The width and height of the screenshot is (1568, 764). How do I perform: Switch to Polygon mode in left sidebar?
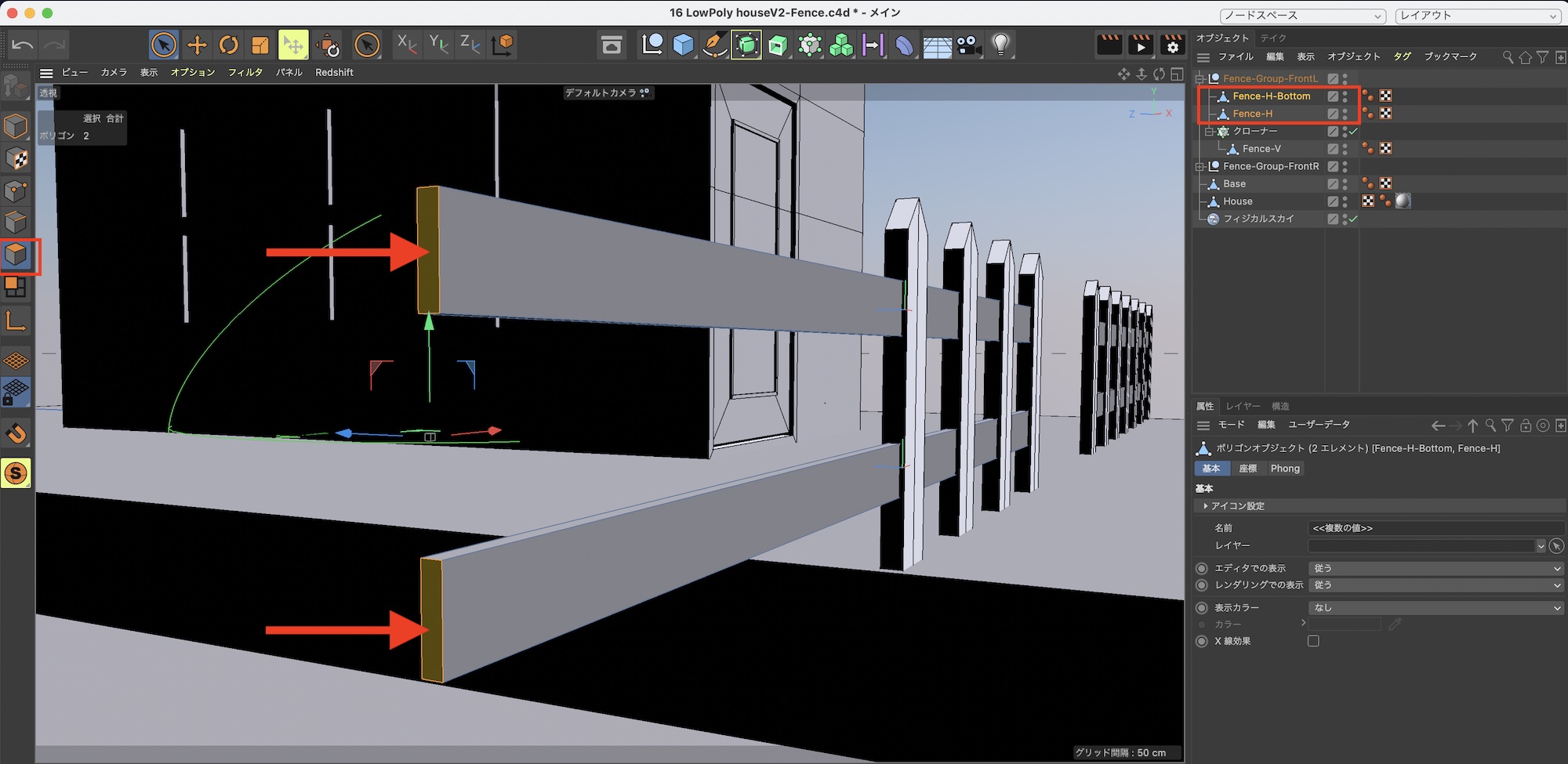click(x=16, y=255)
